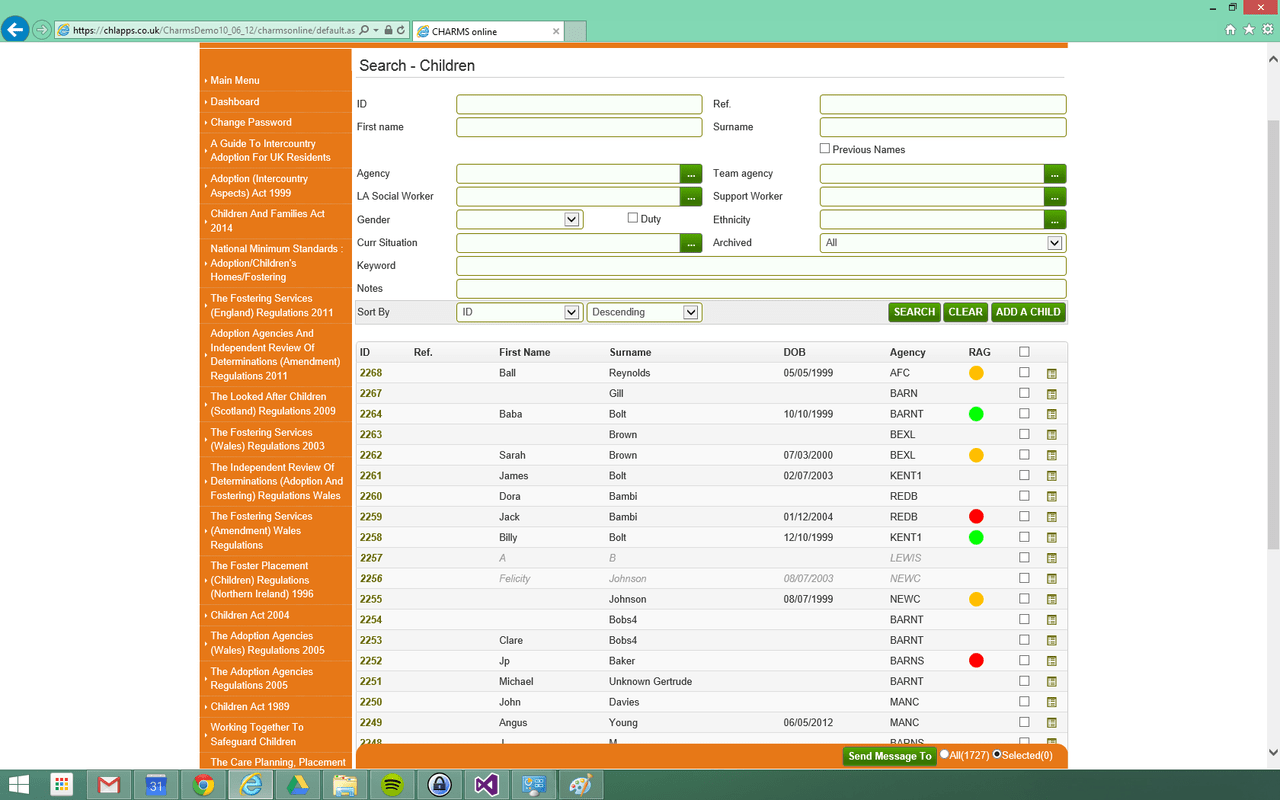Open the Archived dropdown showing All
The image size is (1280, 800).
click(943, 243)
